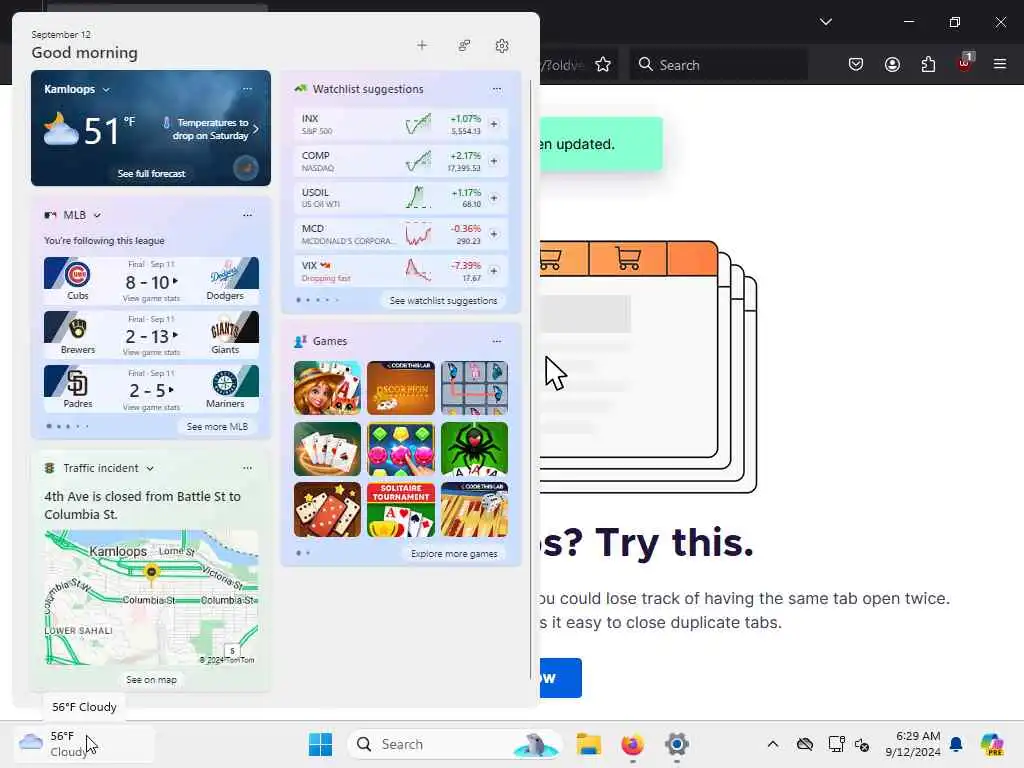The width and height of the screenshot is (1024, 768).
Task: Expand Kamloops location dropdown
Action: [x=106, y=89]
